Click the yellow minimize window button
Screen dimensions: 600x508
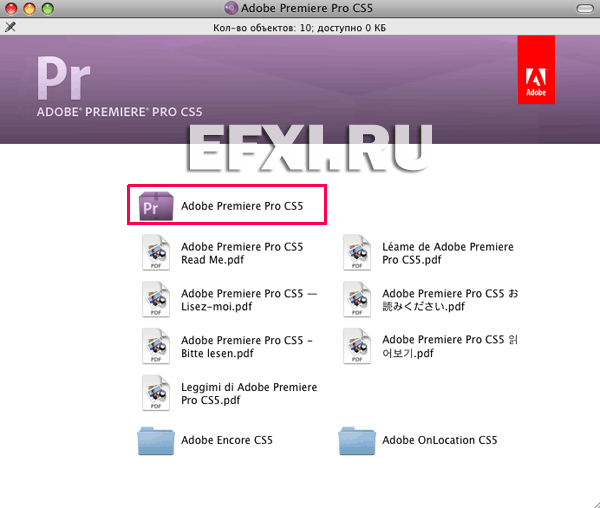pyautogui.click(x=29, y=8)
